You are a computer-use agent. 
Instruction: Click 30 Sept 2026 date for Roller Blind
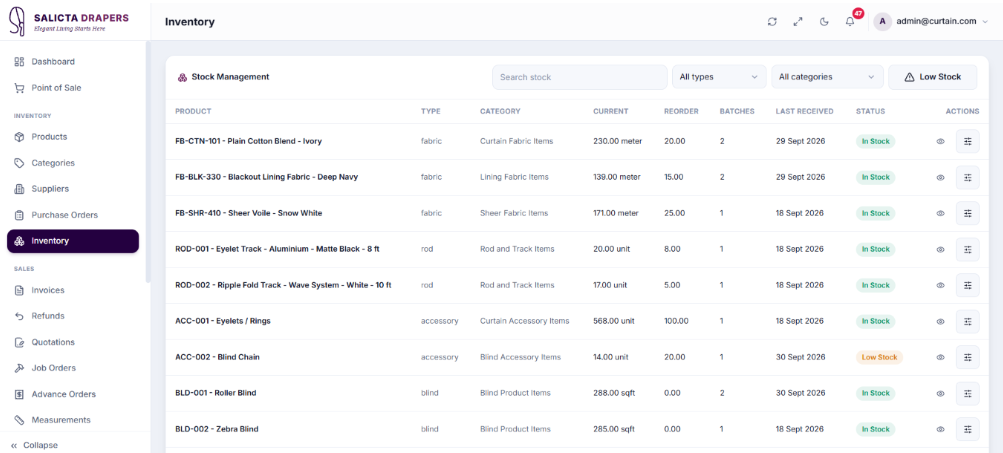(x=800, y=393)
